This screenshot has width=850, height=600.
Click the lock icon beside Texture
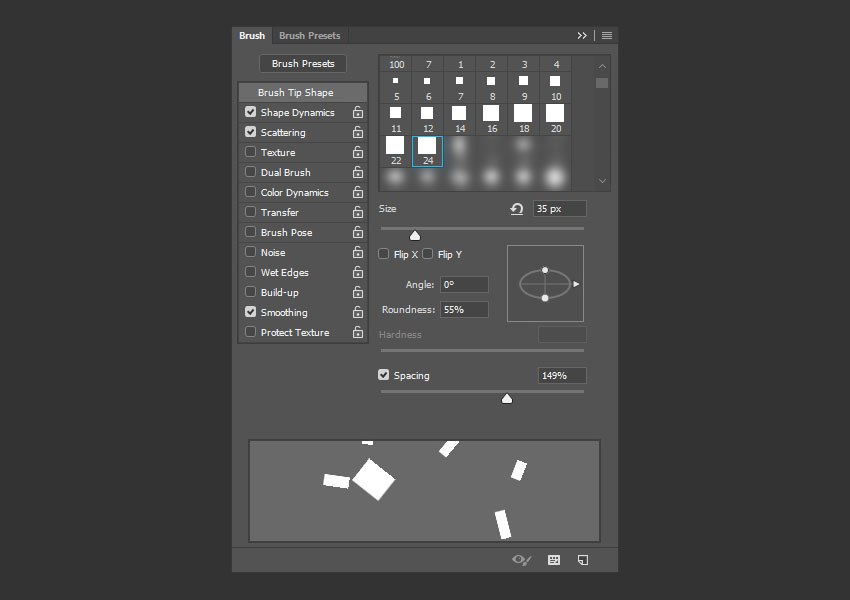358,152
